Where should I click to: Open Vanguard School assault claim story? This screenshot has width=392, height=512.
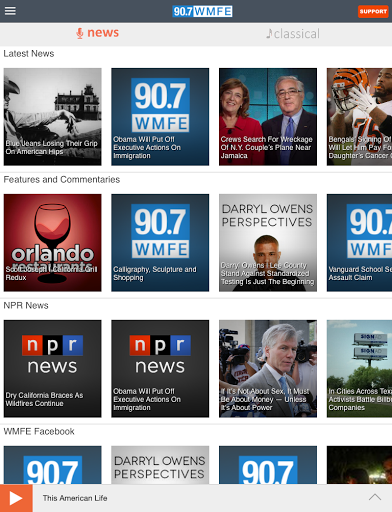point(359,243)
